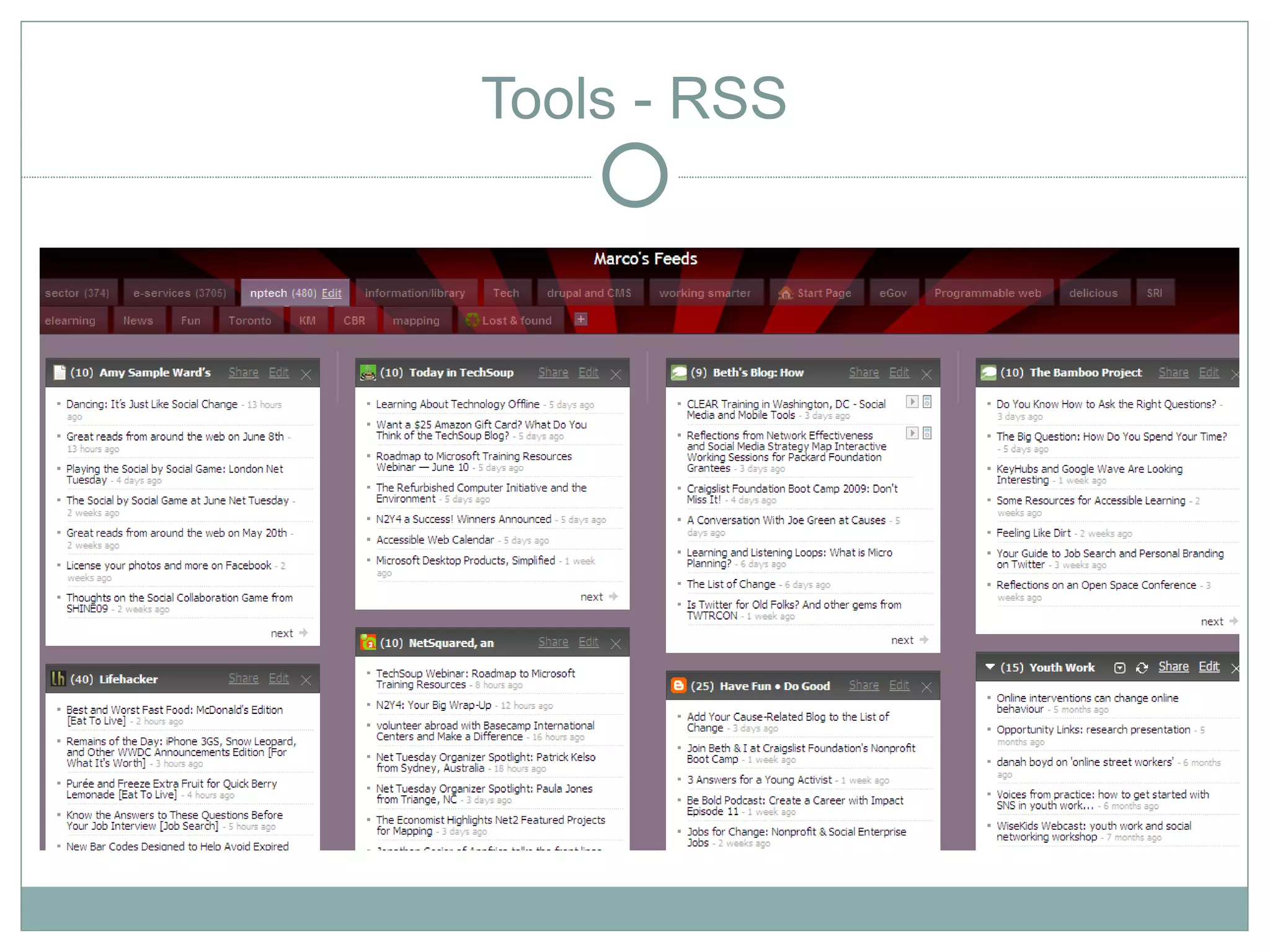Click next arrow in Today in TechSoup widget
Screen dimensions: 1270x952
pos(613,596)
